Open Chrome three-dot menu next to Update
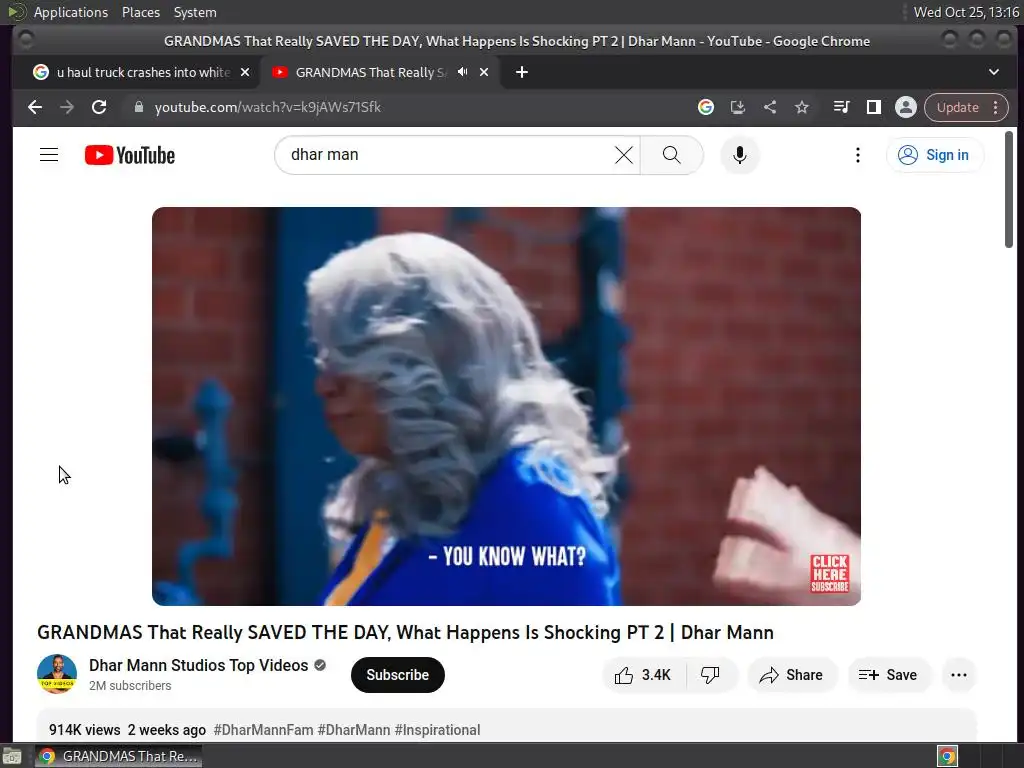Image resolution: width=1024 pixels, height=768 pixels. (x=995, y=107)
